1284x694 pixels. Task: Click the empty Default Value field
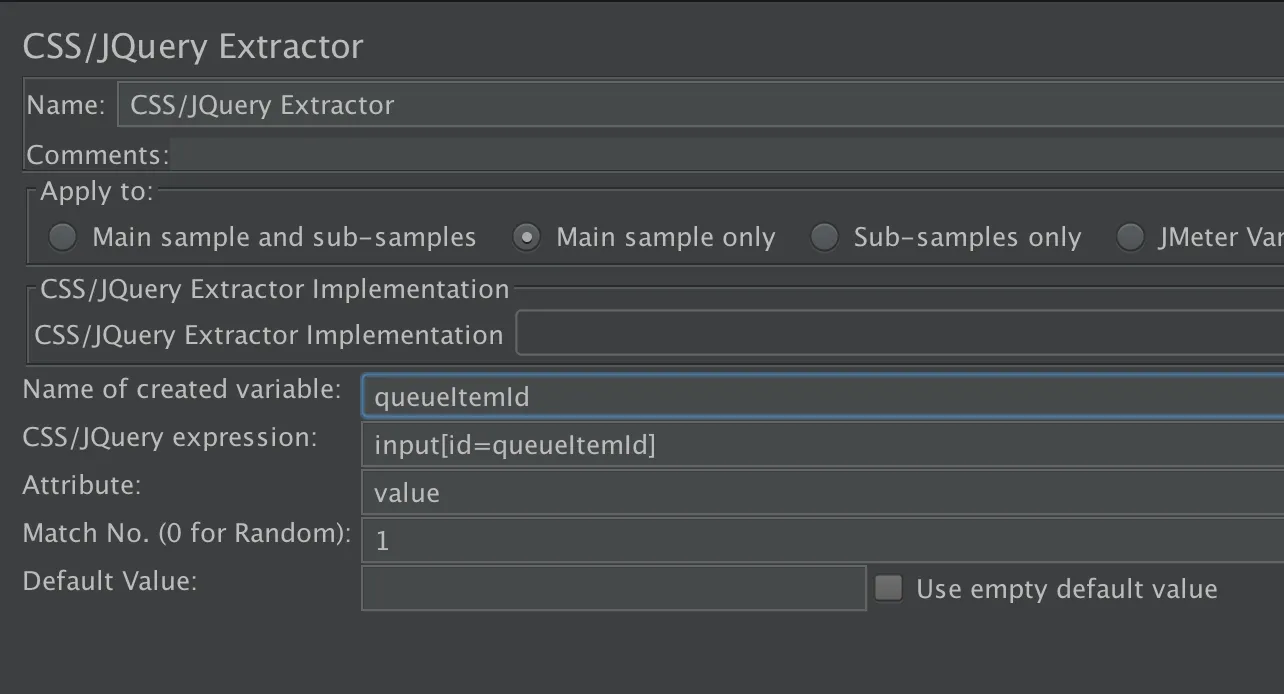click(613, 588)
